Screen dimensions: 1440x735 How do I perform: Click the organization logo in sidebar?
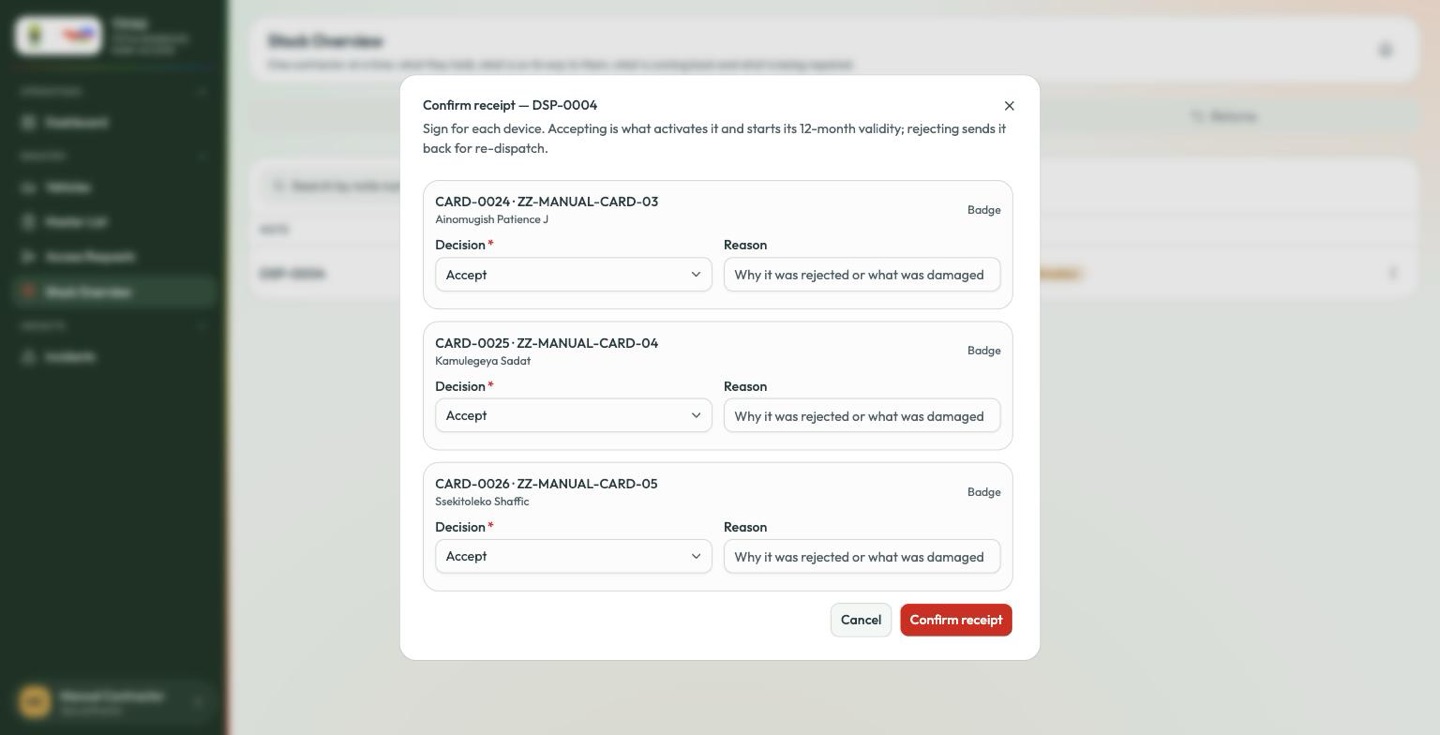pyautogui.click(x=58, y=36)
